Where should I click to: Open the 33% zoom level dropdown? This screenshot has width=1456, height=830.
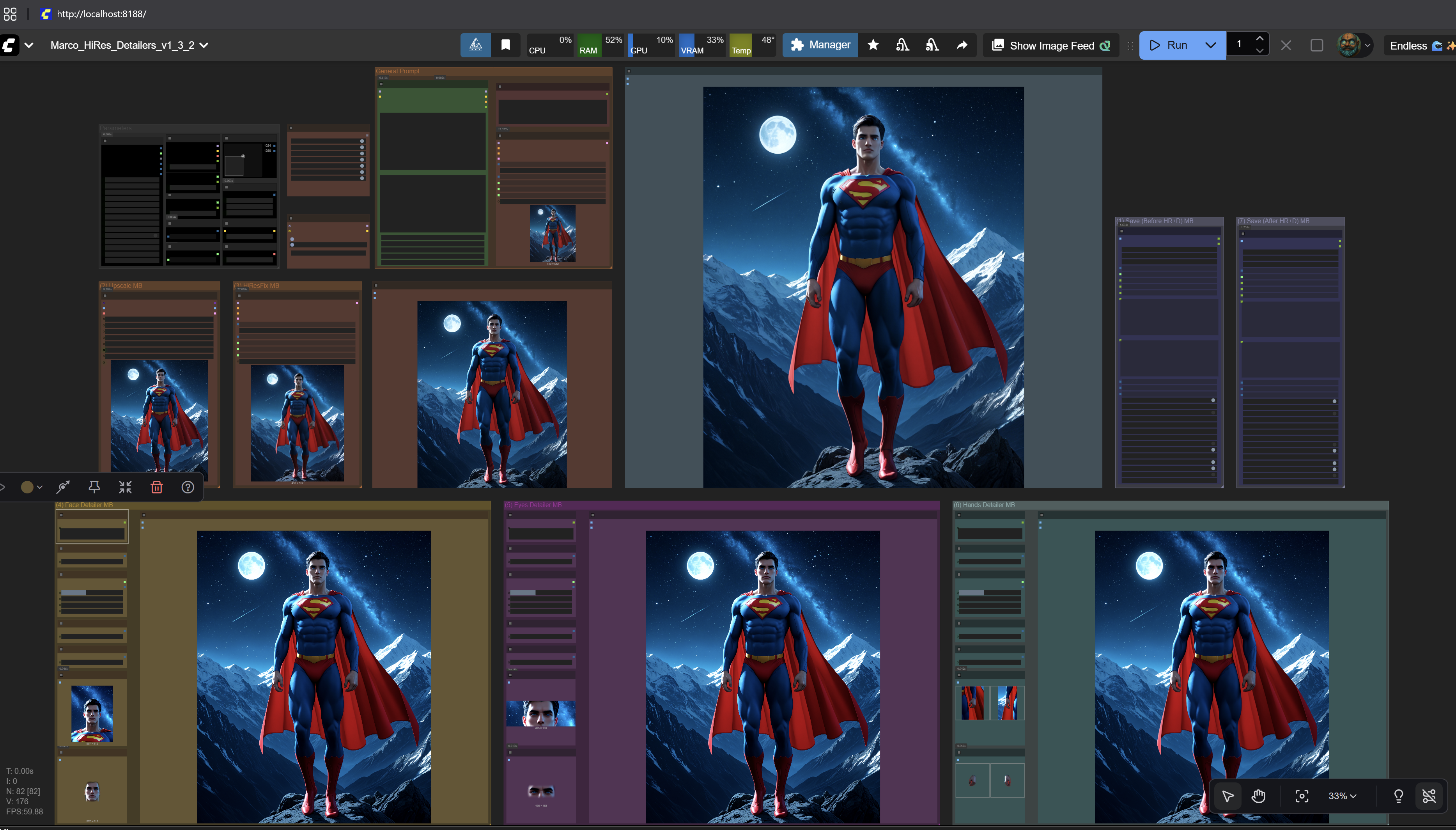(1342, 796)
